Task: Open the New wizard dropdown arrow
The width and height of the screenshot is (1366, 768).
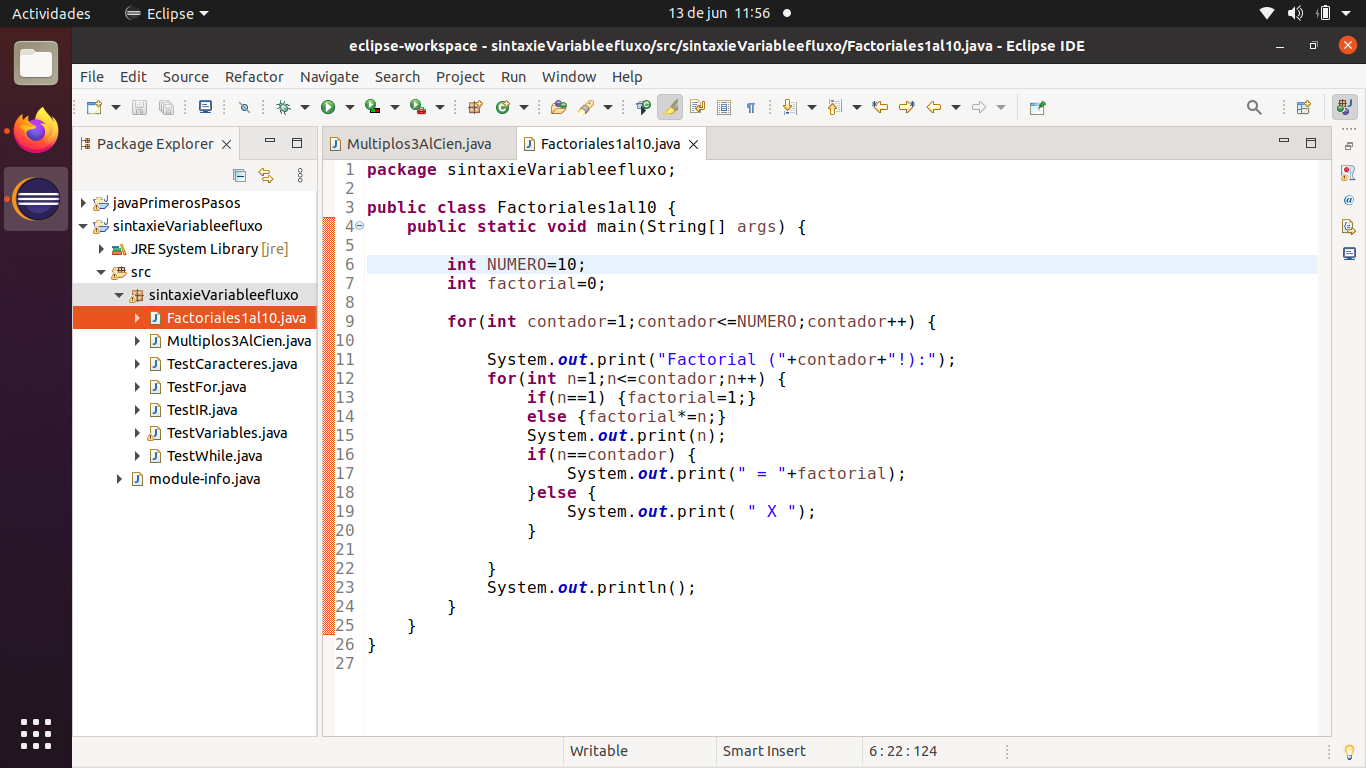Action: (x=116, y=107)
